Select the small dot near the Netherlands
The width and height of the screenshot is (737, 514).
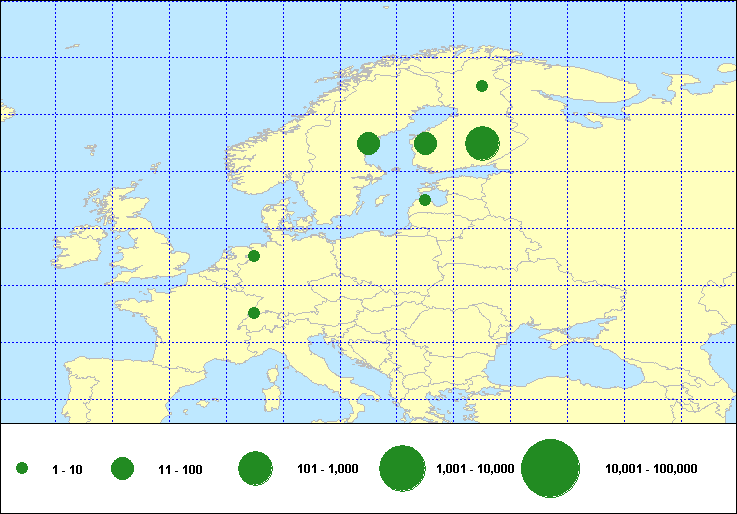click(254, 256)
